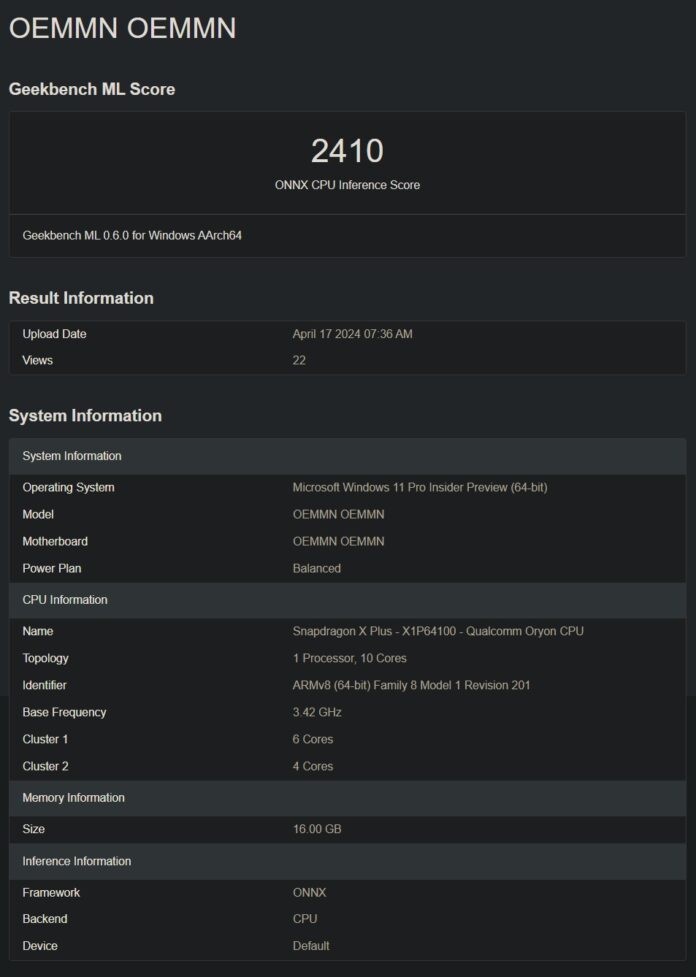
Task: Click the Balanced power plan value
Action: [x=316, y=568]
